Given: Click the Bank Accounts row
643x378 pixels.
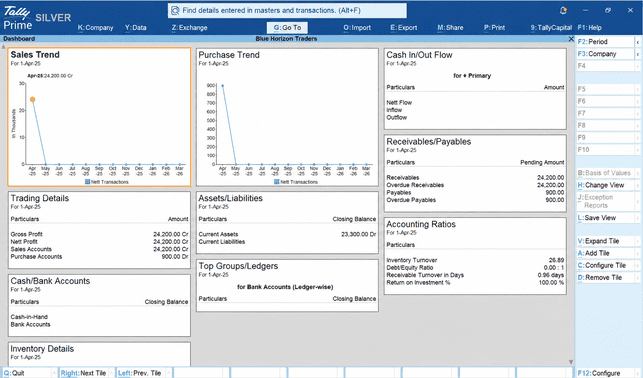Looking at the screenshot, I should click(99, 324).
